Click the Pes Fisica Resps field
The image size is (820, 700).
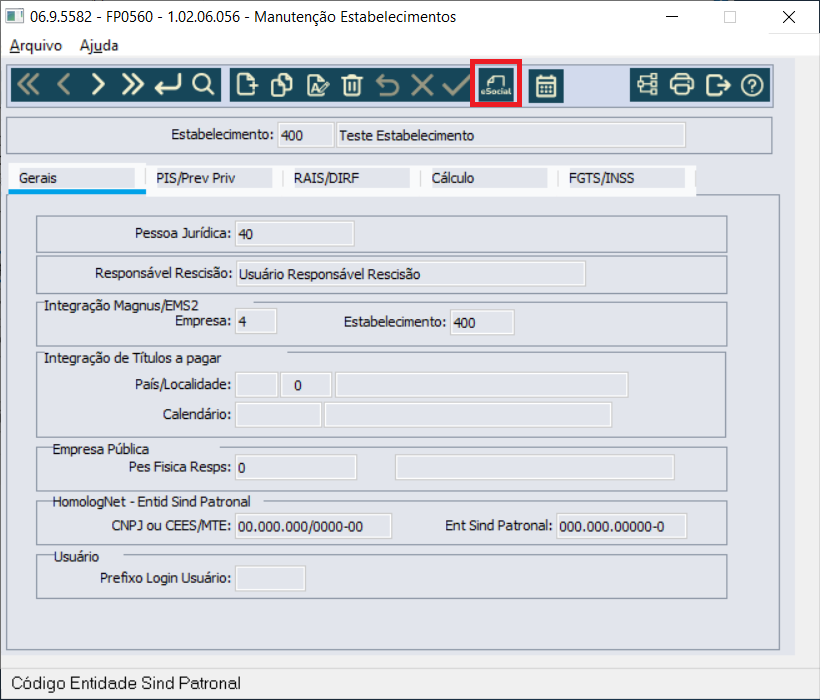pos(296,467)
